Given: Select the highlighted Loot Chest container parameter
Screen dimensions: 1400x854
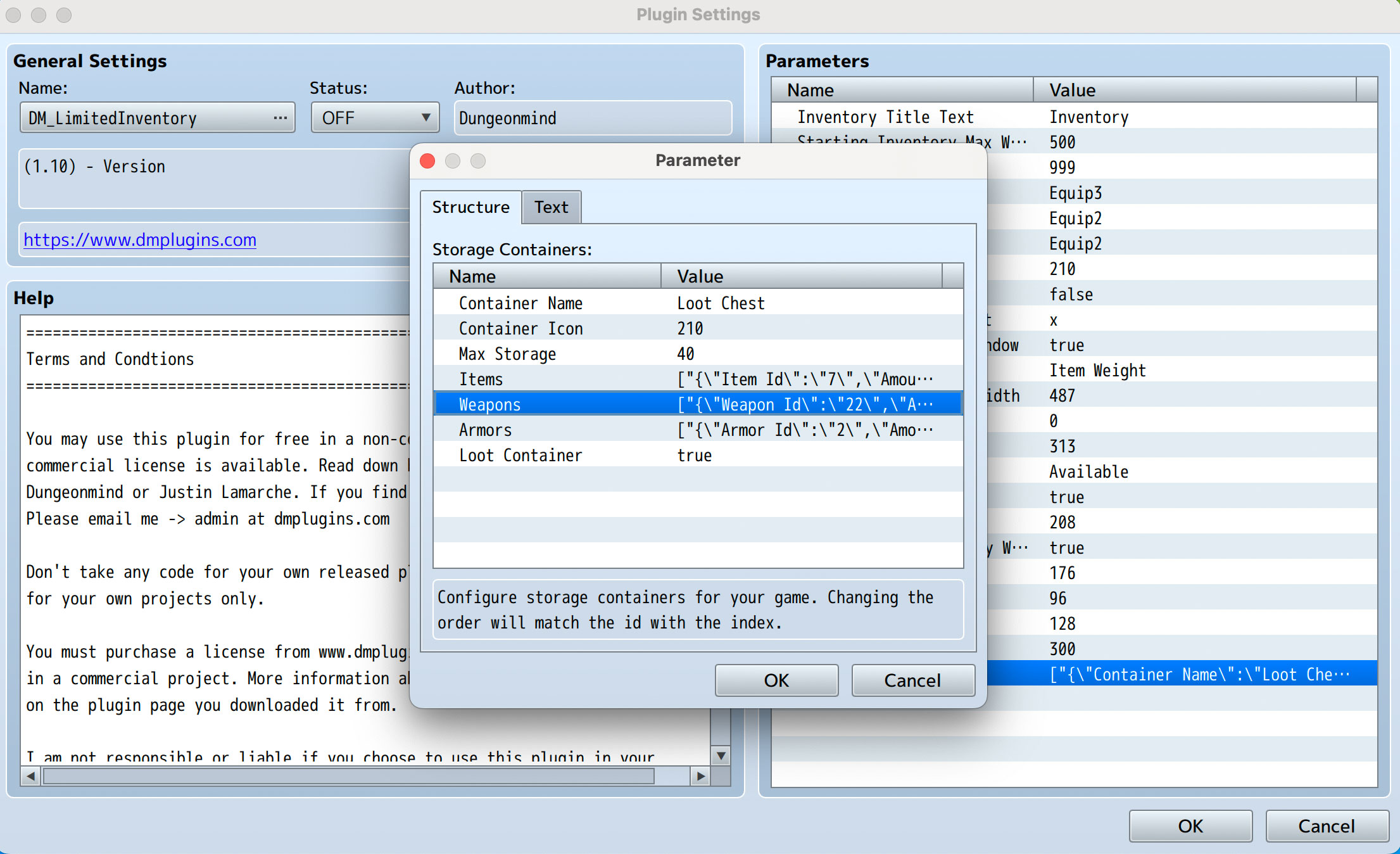Looking at the screenshot, I should (x=1182, y=674).
